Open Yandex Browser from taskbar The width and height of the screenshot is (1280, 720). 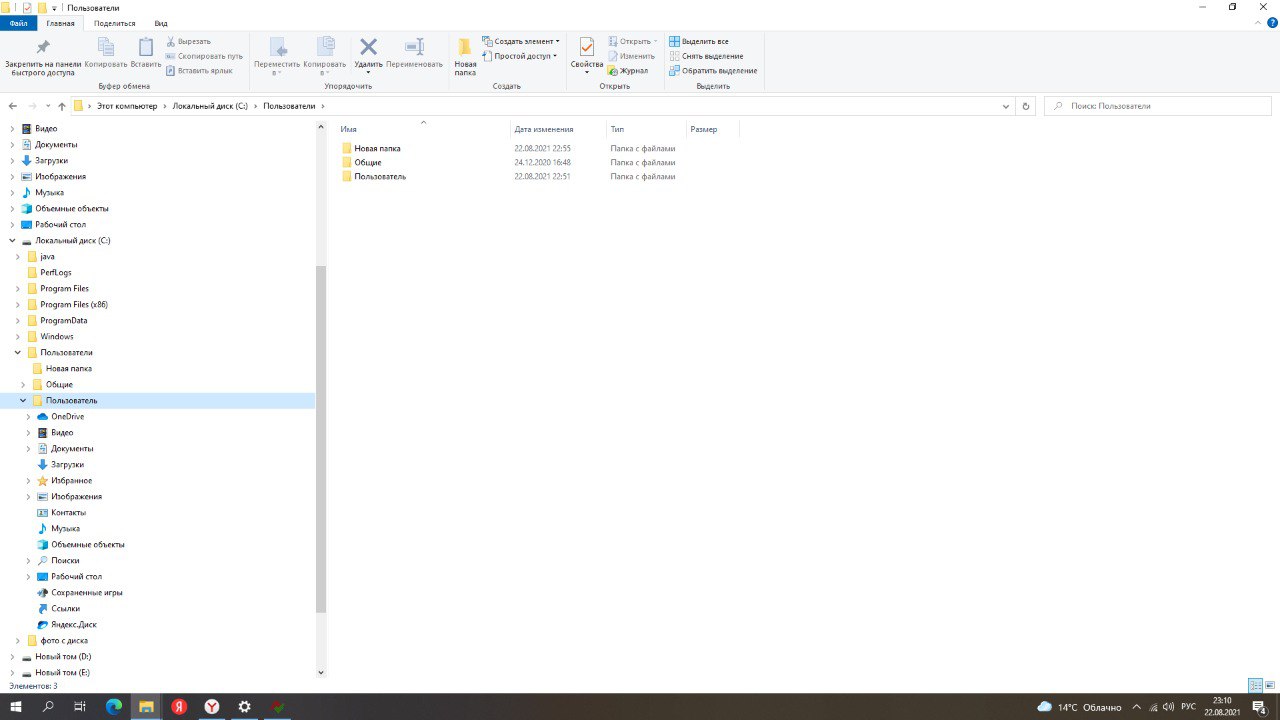pyautogui.click(x=212, y=707)
